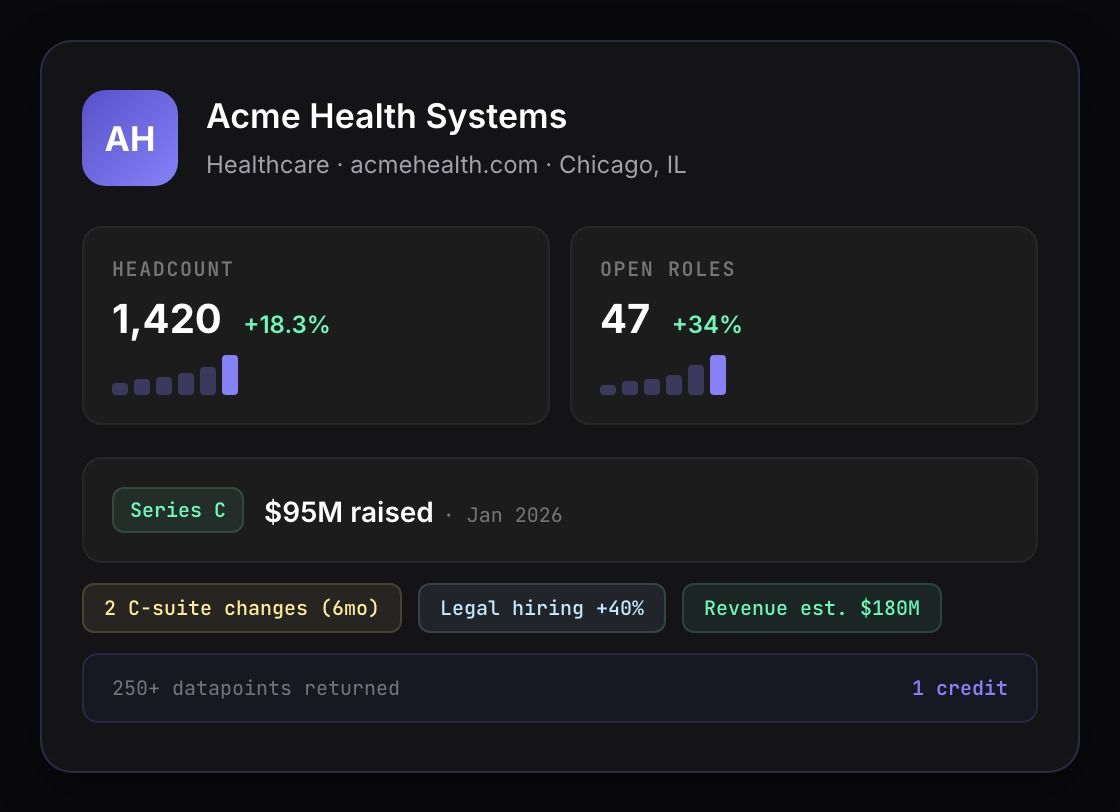Click the open roles trend bar chart

(663, 375)
